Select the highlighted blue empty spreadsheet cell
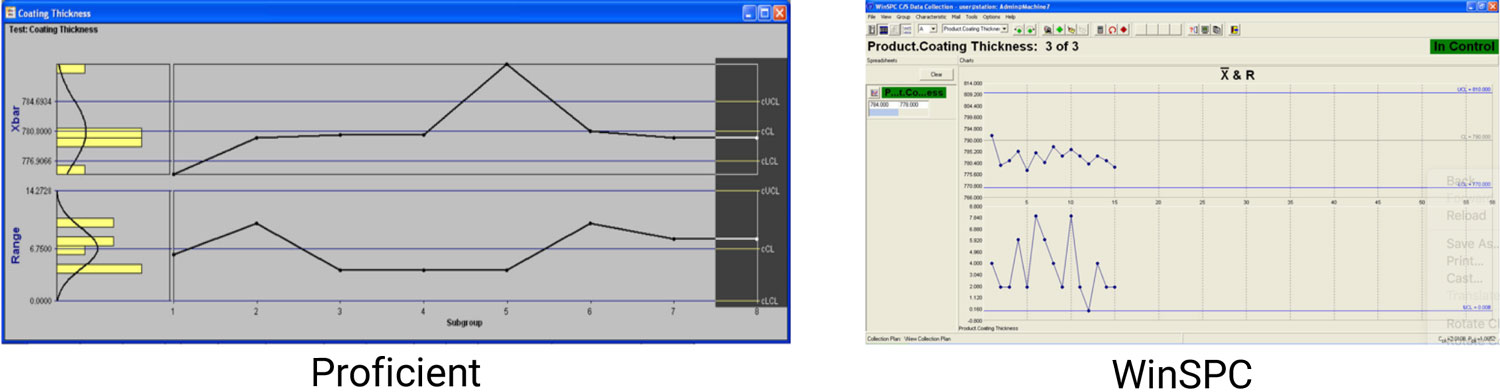 [883, 112]
